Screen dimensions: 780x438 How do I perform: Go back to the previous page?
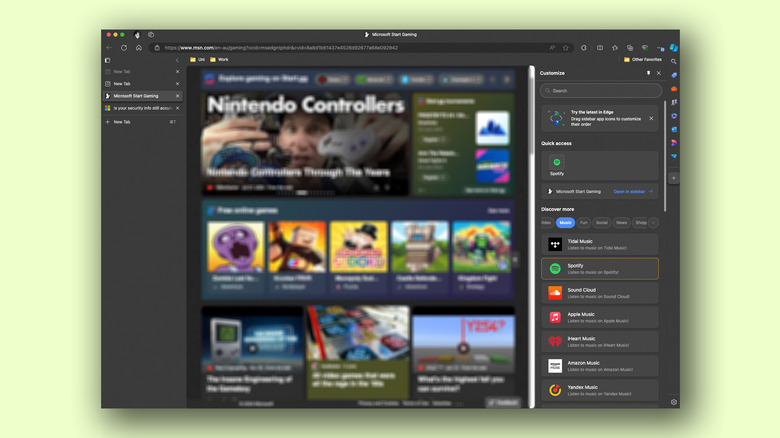click(x=109, y=48)
